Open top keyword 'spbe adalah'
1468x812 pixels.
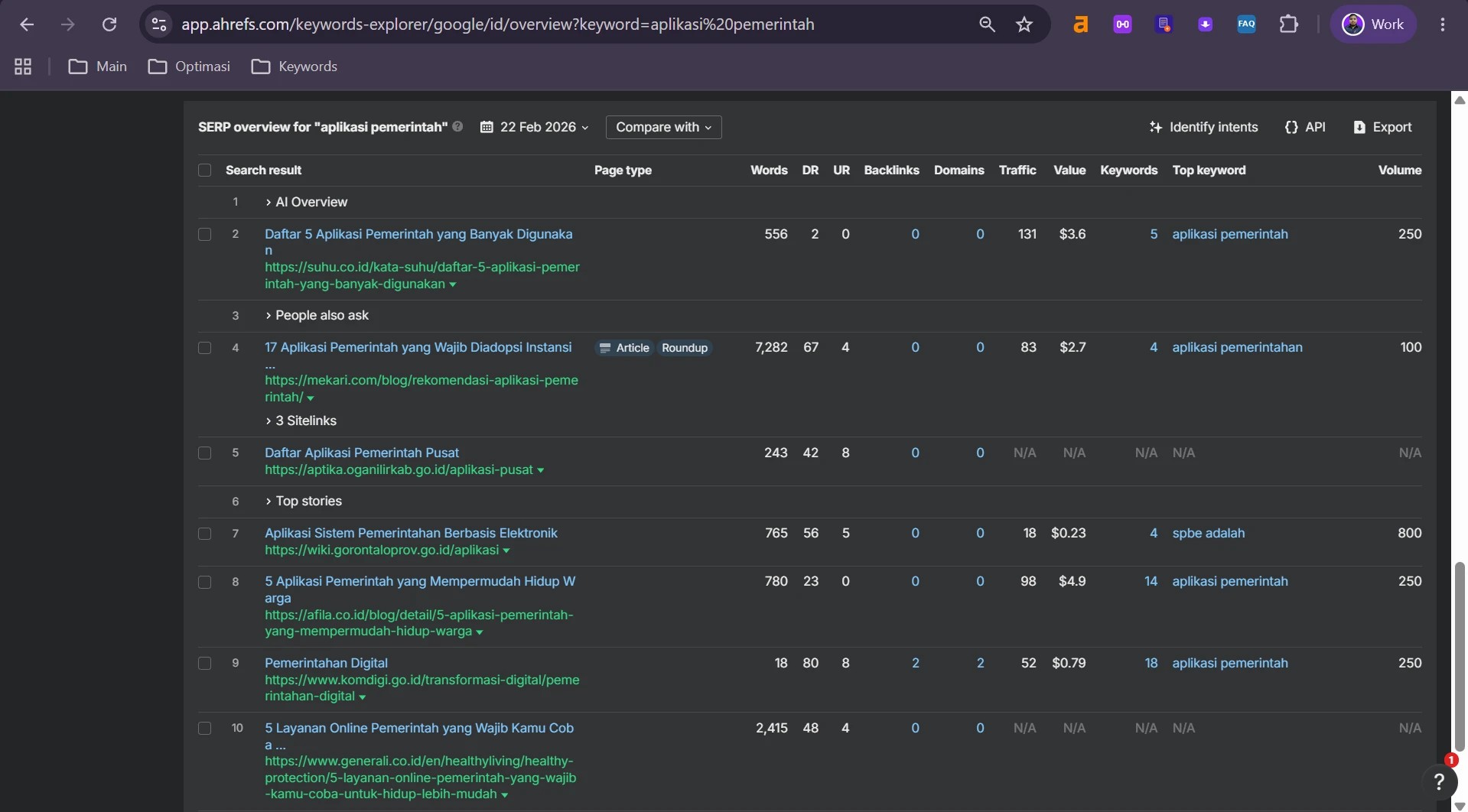(x=1208, y=533)
